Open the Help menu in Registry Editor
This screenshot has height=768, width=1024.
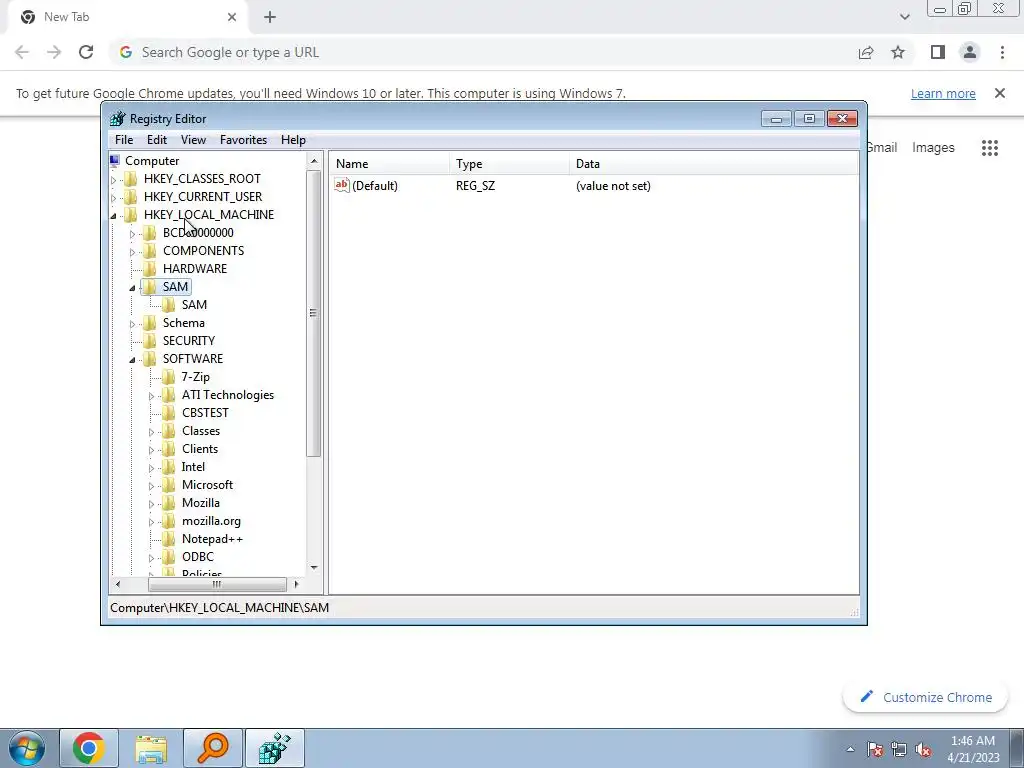pyautogui.click(x=293, y=140)
